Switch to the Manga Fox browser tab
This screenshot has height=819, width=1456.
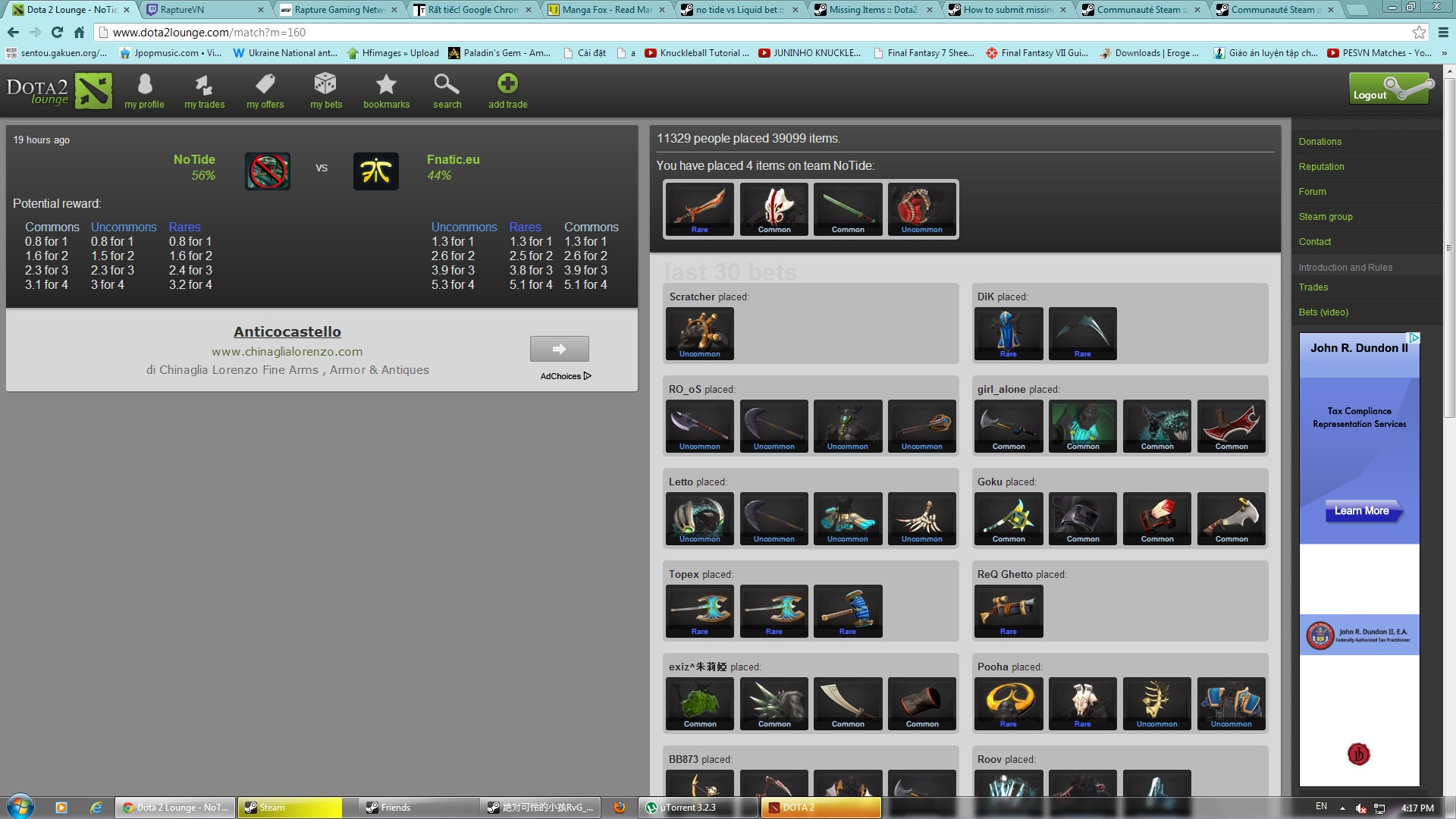[606, 10]
